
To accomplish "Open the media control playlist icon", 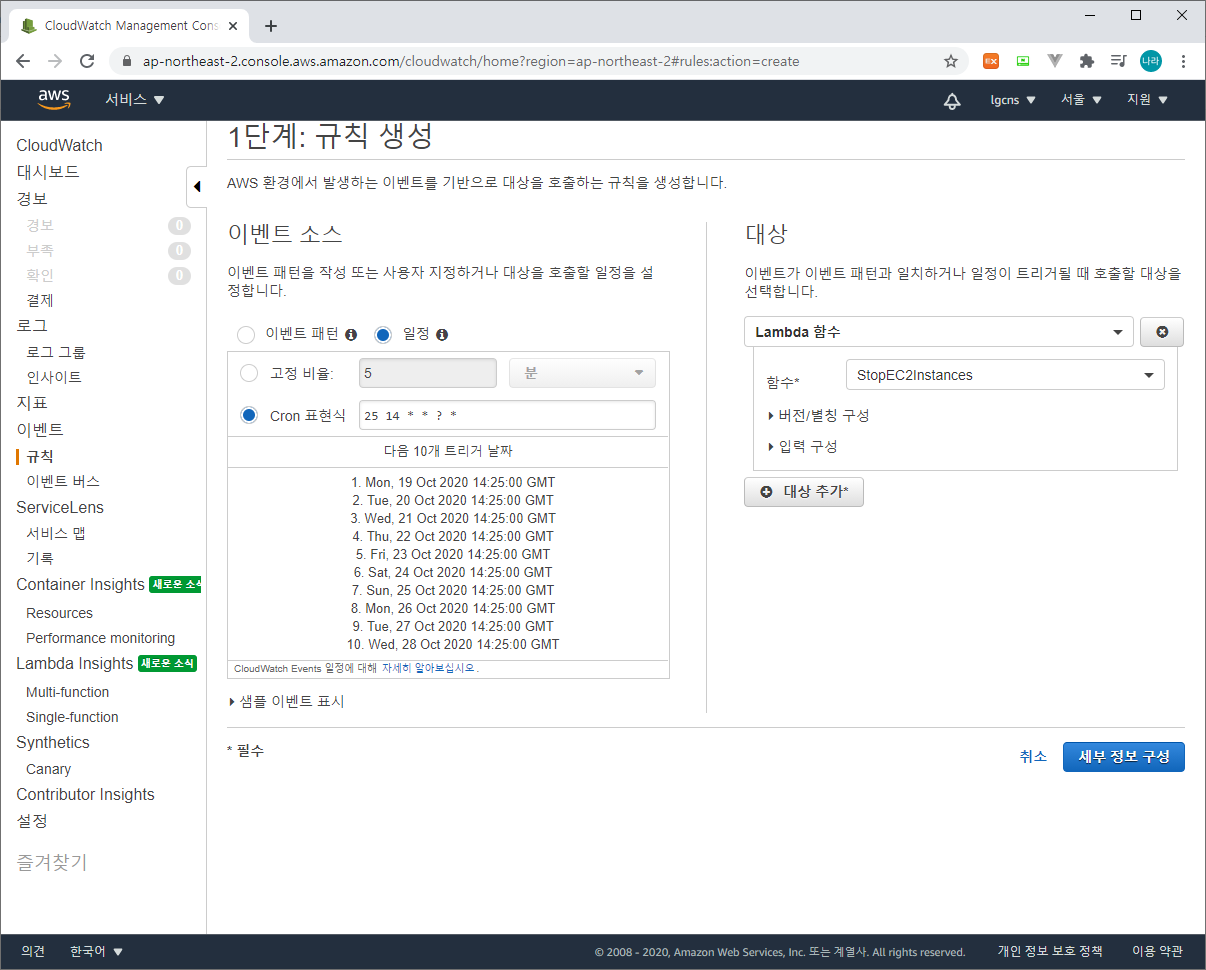I will [x=1119, y=61].
